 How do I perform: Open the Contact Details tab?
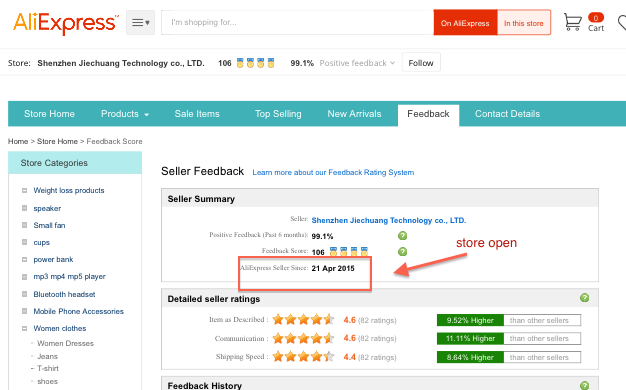pyautogui.click(x=507, y=114)
